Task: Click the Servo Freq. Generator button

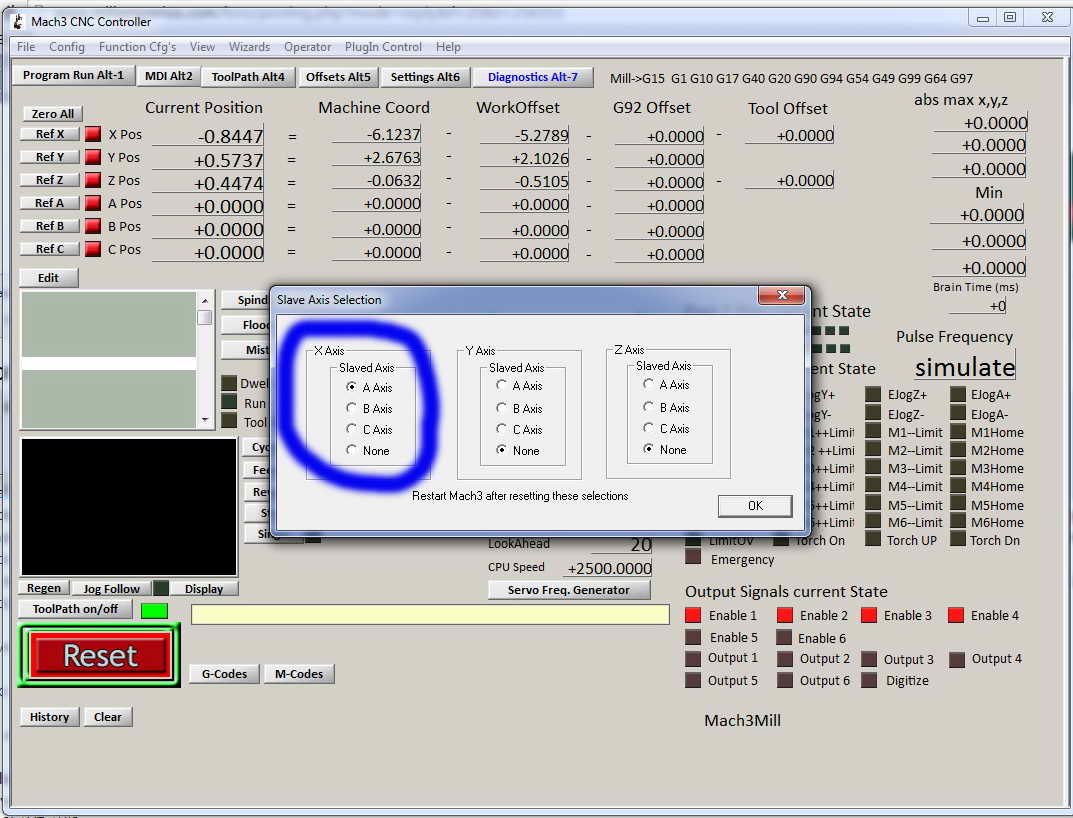Action: pos(569,590)
